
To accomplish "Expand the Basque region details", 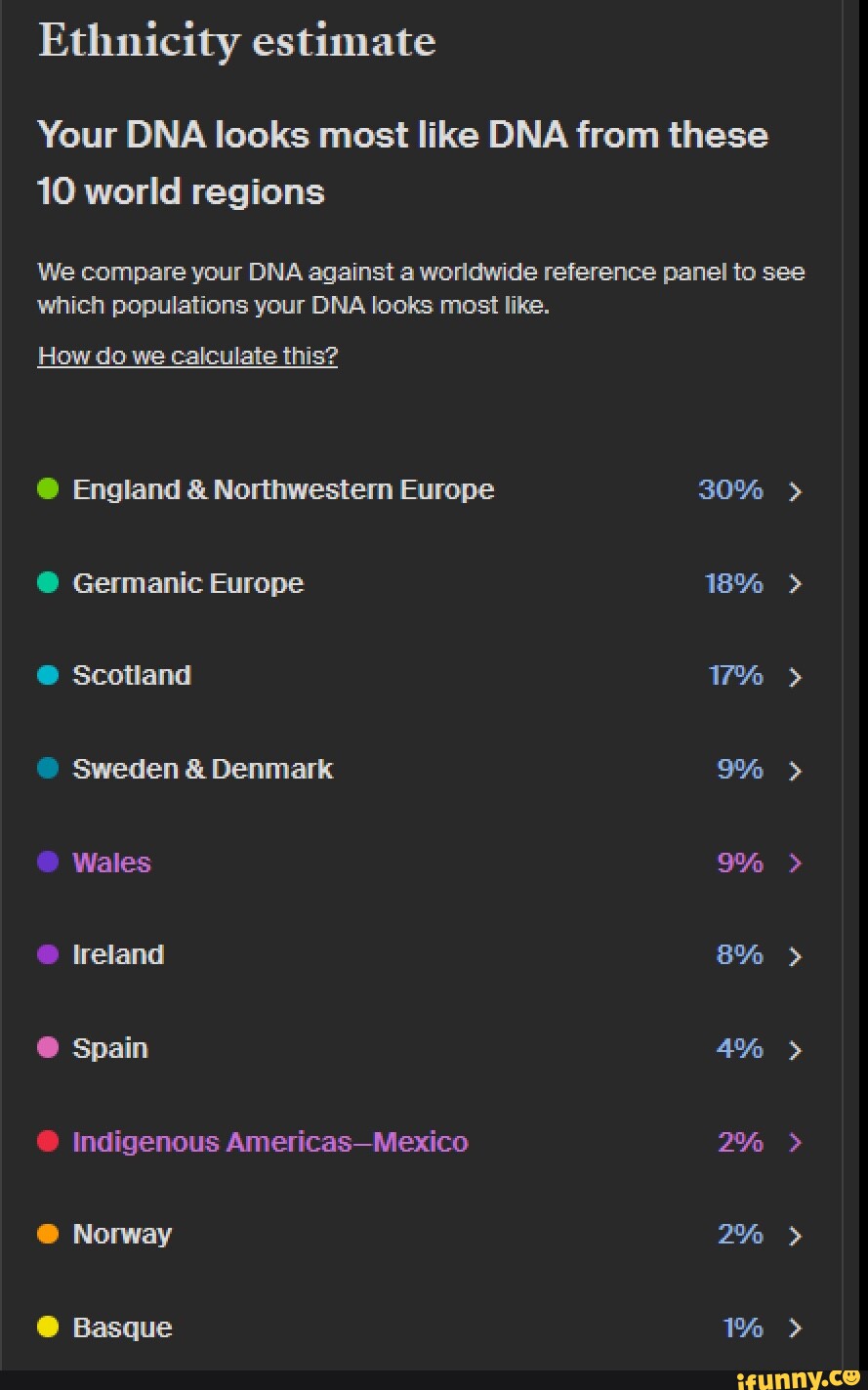I will pos(796,1328).
